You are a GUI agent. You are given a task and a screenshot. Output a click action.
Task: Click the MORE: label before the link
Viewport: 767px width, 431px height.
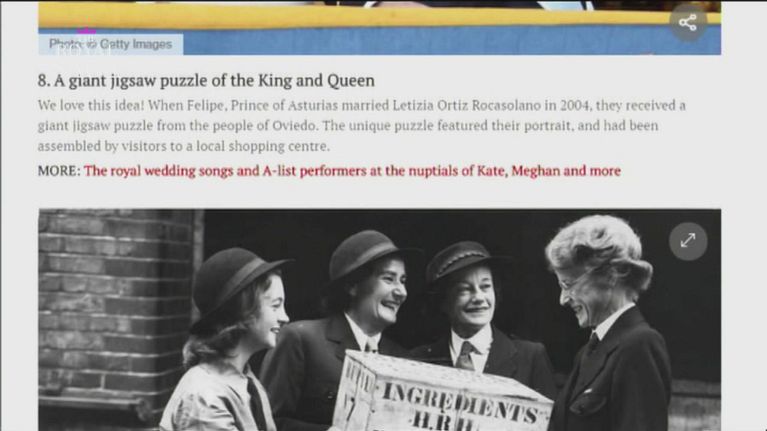pos(59,171)
